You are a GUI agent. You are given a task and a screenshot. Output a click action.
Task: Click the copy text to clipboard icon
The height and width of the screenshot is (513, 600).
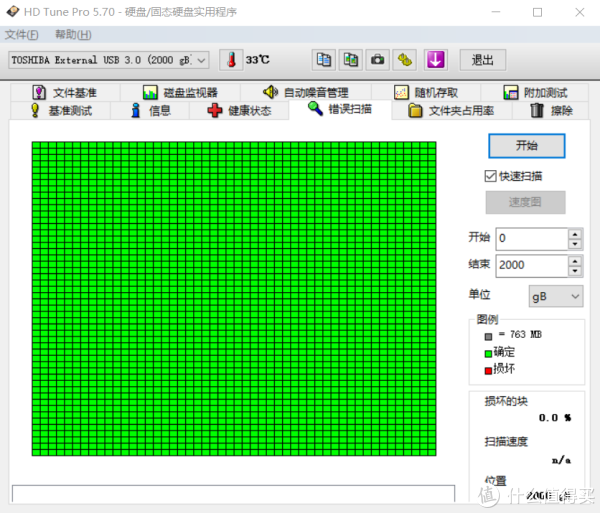click(324, 60)
